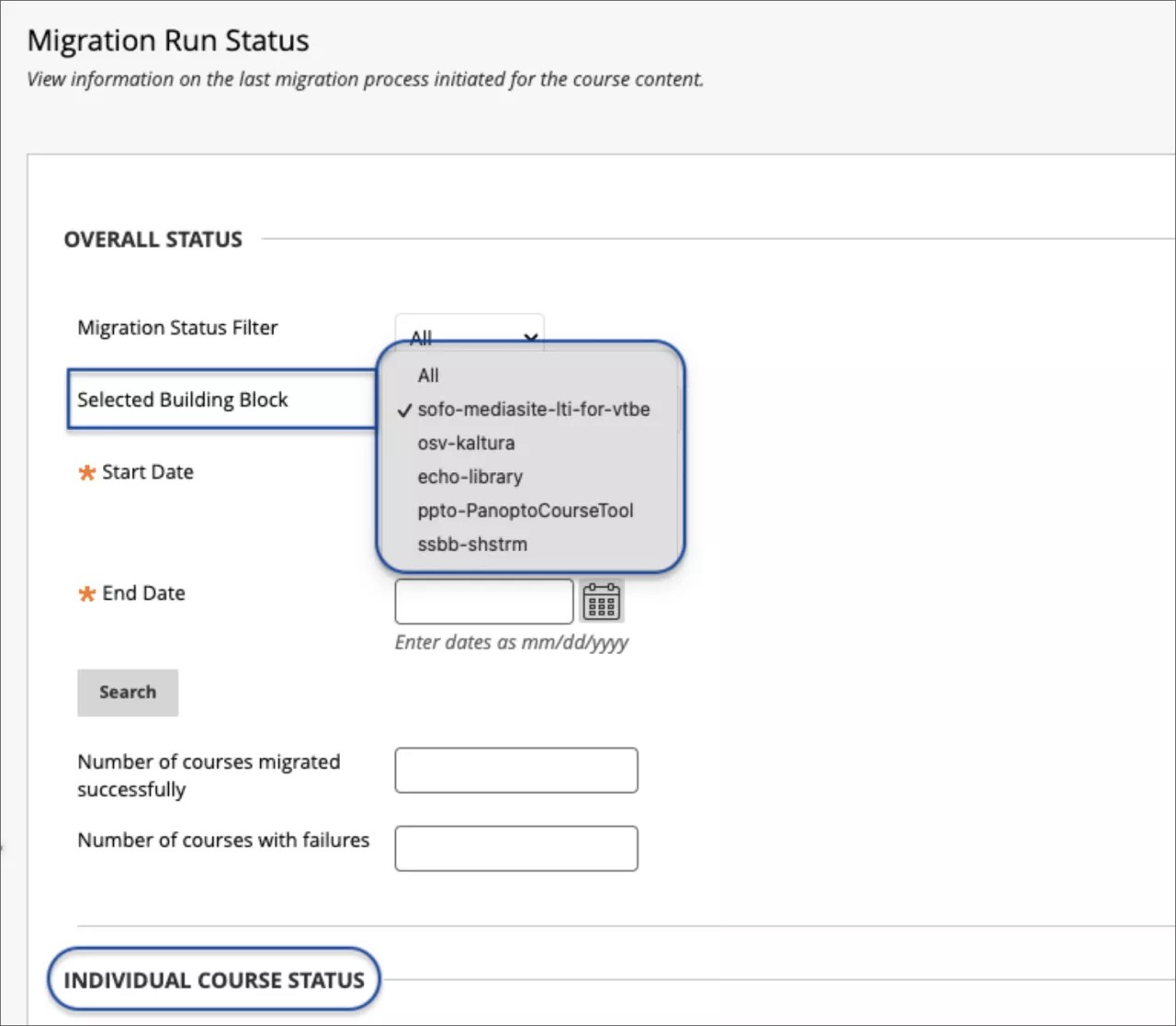Pick ssbb-shstrm from the dropdown options
The height and width of the screenshot is (1026, 1176).
472,544
